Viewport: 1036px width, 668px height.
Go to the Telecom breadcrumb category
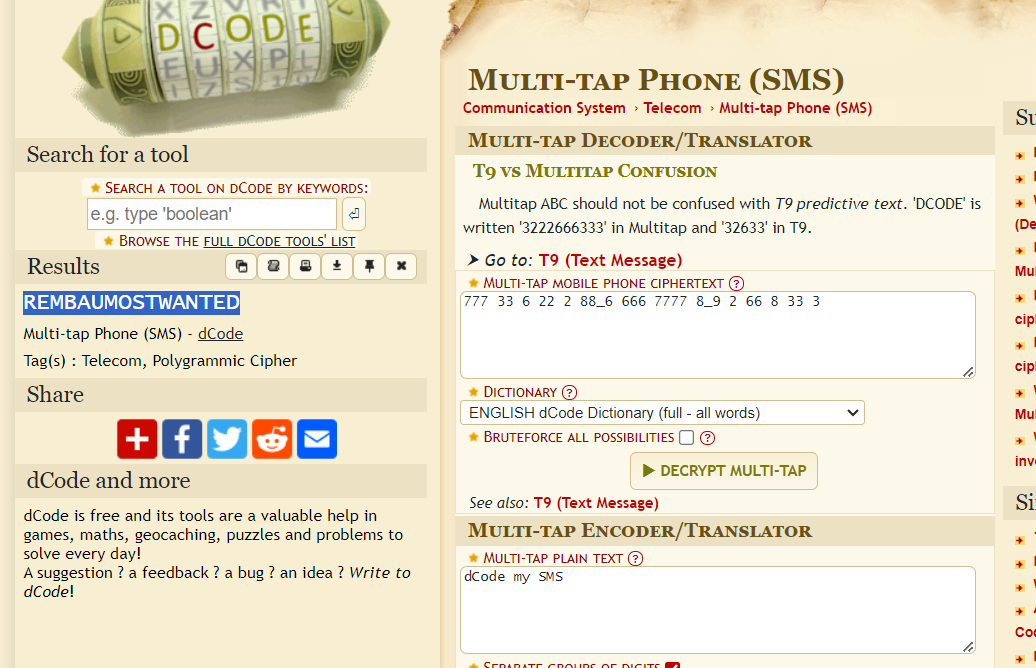(672, 108)
